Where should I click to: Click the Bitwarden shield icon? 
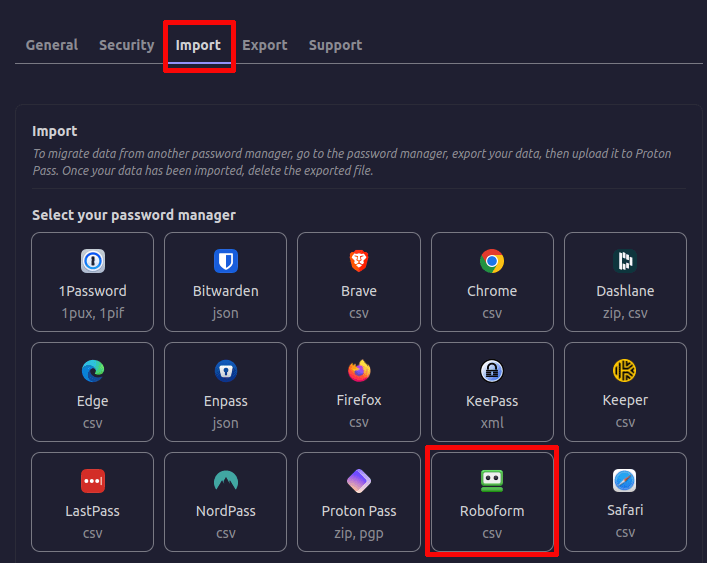[x=225, y=261]
